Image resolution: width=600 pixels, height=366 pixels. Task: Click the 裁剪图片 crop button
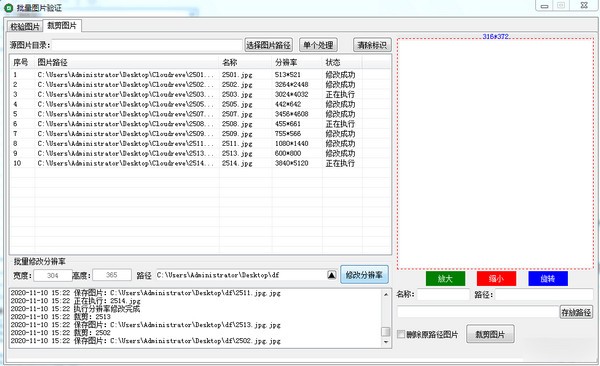point(490,335)
